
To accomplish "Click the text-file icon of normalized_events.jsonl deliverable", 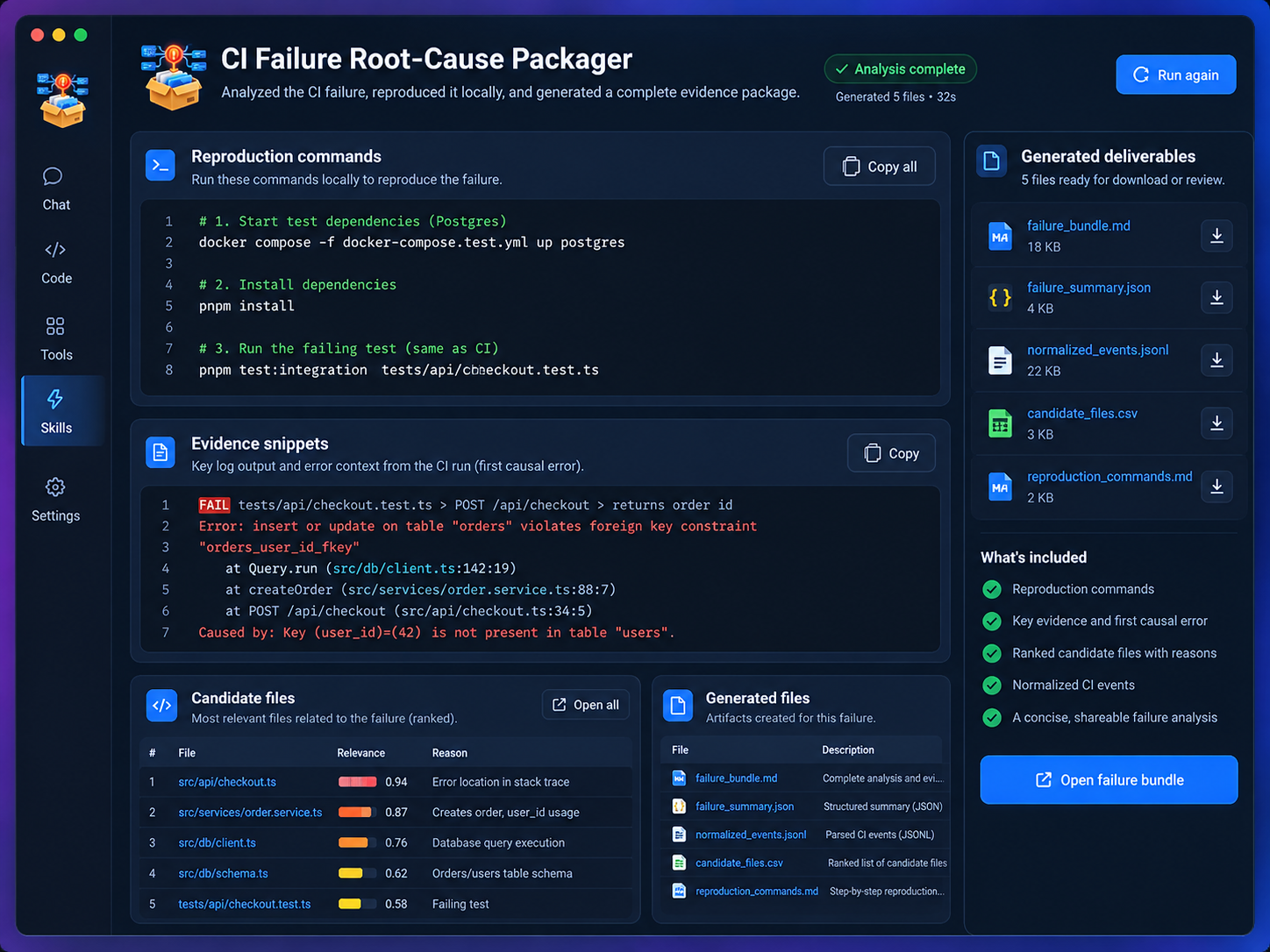I will [x=1000, y=360].
